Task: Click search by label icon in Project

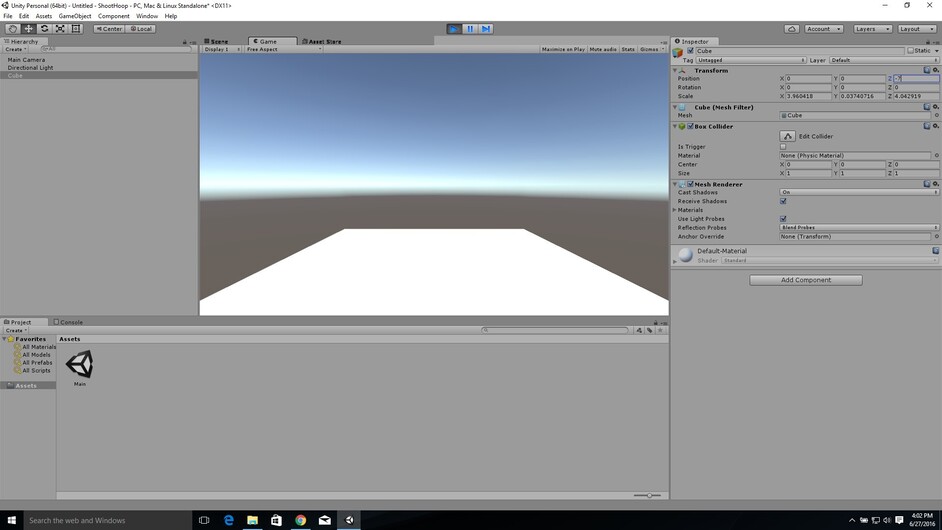Action: pos(650,330)
